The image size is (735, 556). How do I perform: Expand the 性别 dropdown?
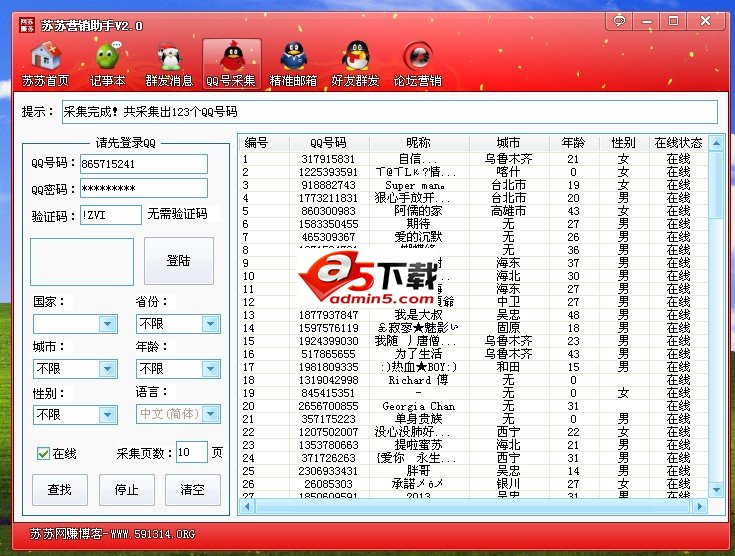[108, 414]
